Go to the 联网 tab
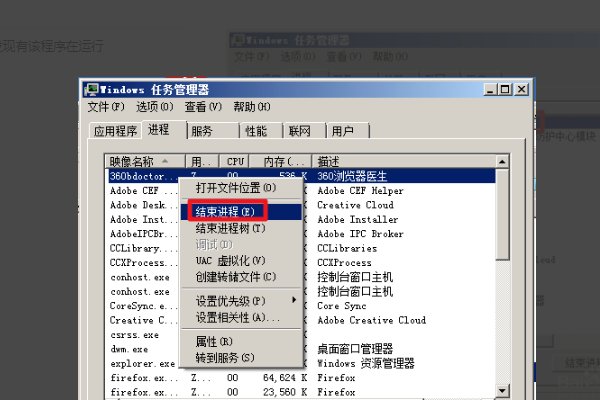Image resolution: width=600 pixels, height=400 pixels. pyautogui.click(x=304, y=131)
